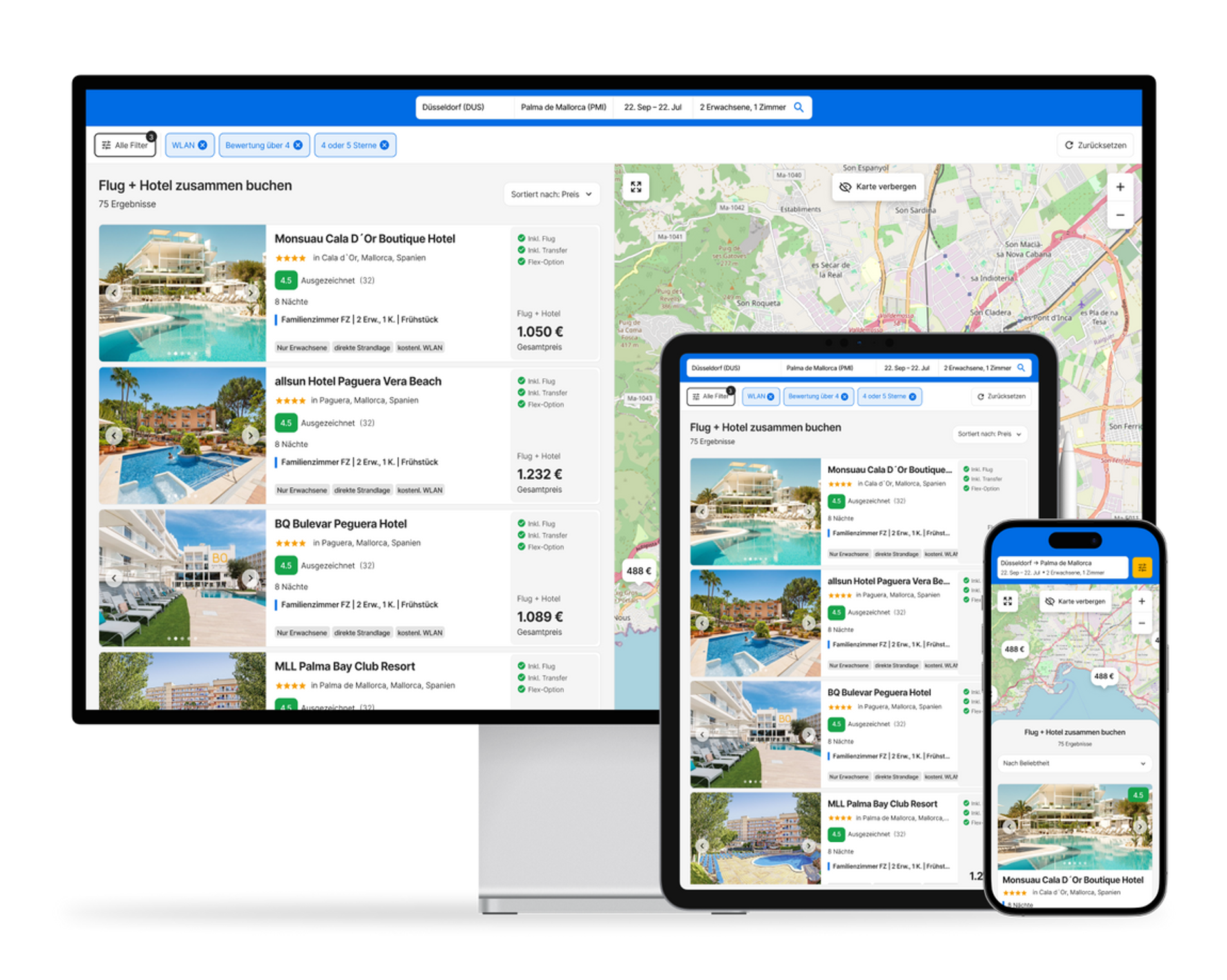1227x980 pixels.
Task: Click the 488 € price marker on desktop map
Action: [x=638, y=570]
